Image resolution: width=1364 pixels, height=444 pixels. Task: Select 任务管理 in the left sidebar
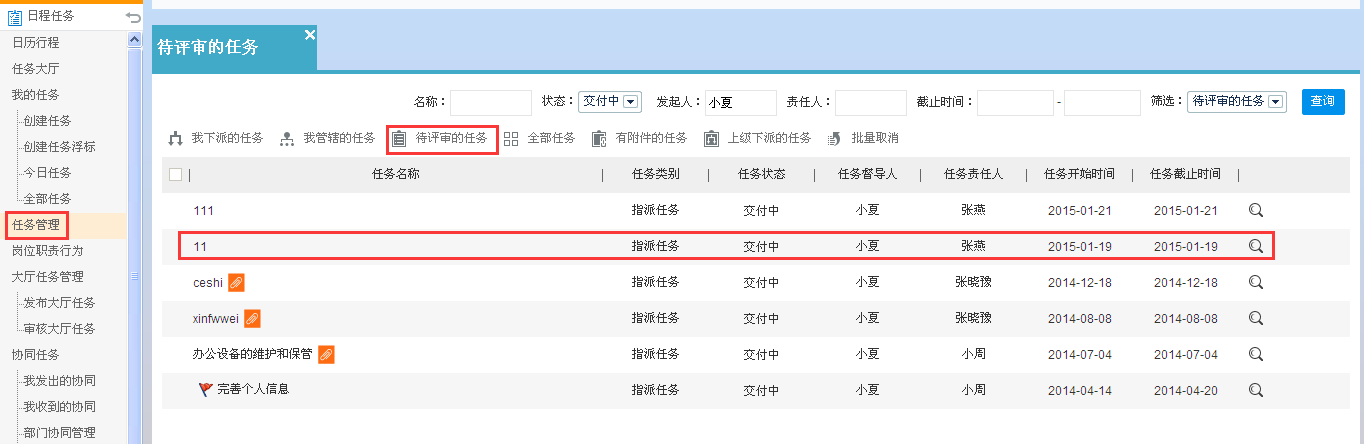click(35, 224)
